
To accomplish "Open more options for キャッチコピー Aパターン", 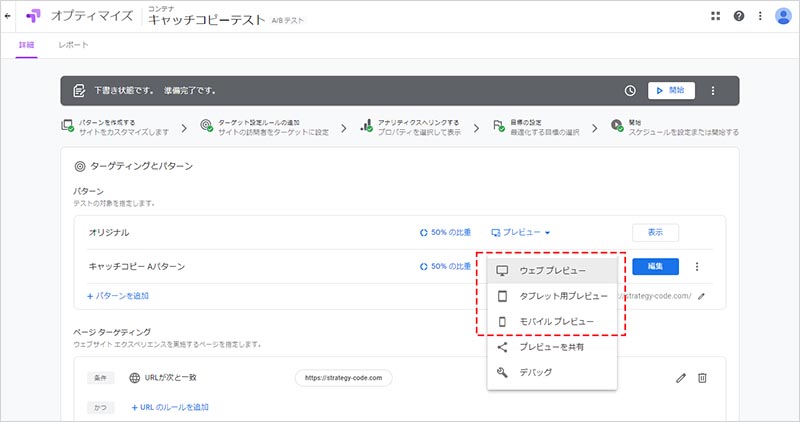I will 697,266.
